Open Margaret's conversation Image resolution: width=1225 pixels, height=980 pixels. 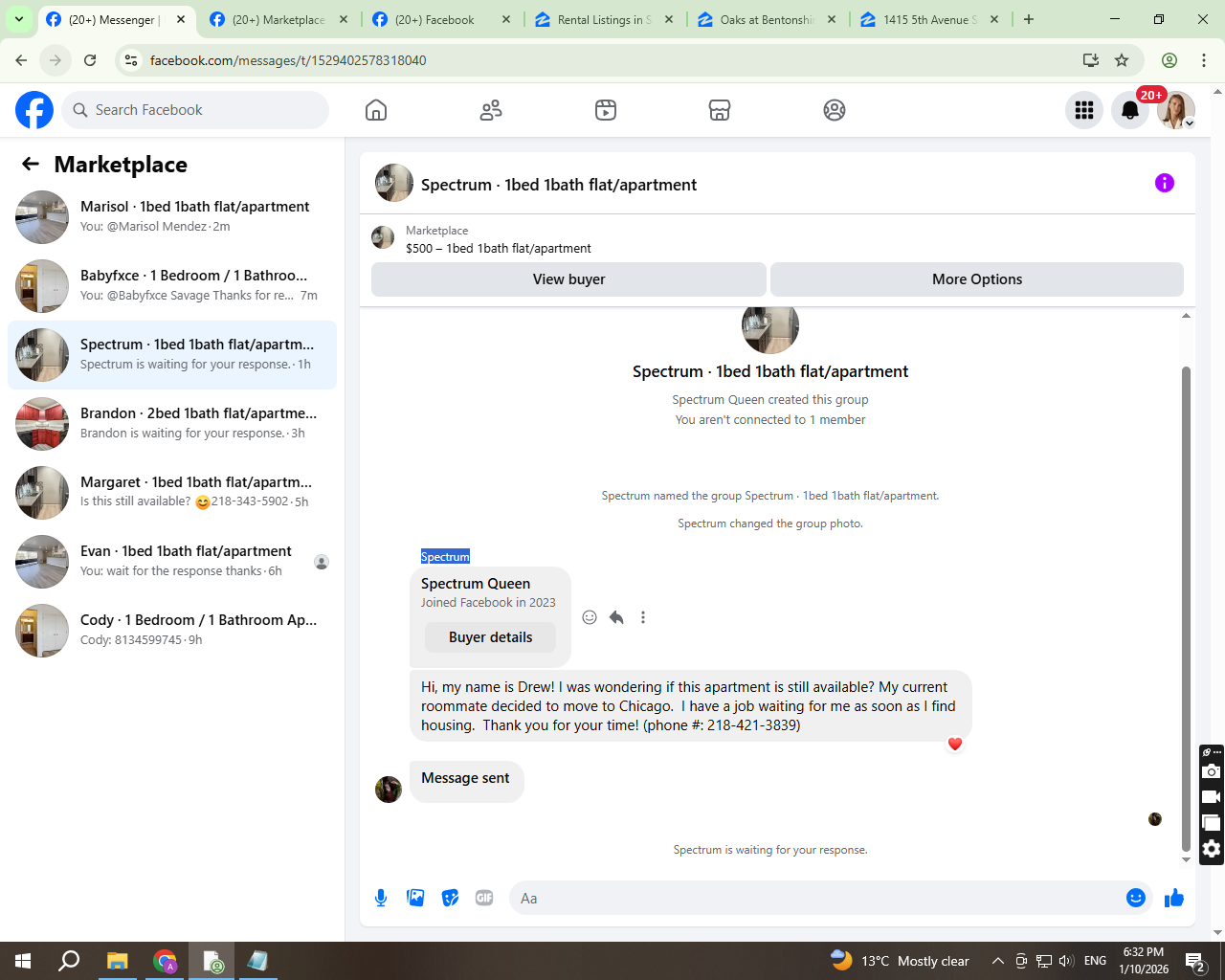(172, 493)
